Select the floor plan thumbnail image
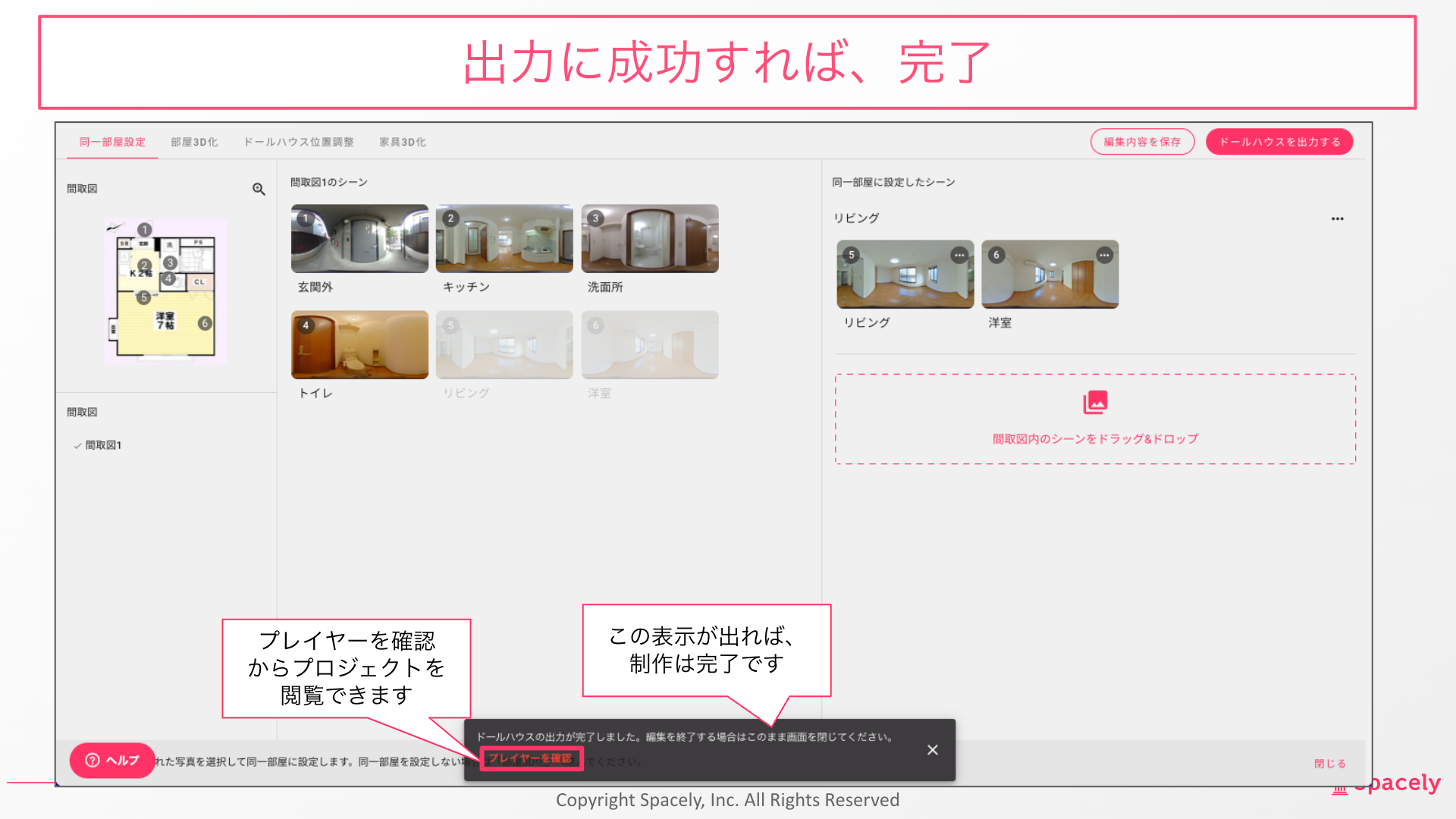This screenshot has height=819, width=1456. point(165,291)
